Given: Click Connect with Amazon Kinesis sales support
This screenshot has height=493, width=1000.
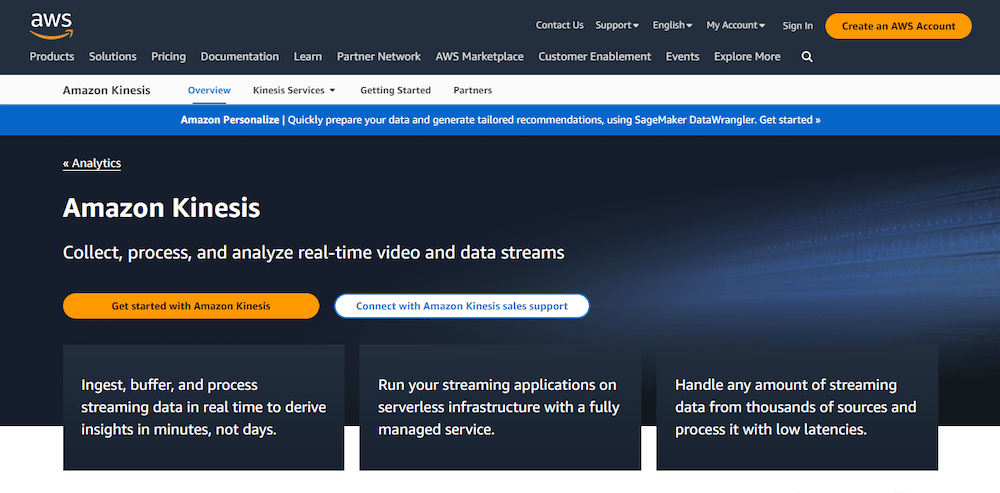Looking at the screenshot, I should (x=462, y=306).
